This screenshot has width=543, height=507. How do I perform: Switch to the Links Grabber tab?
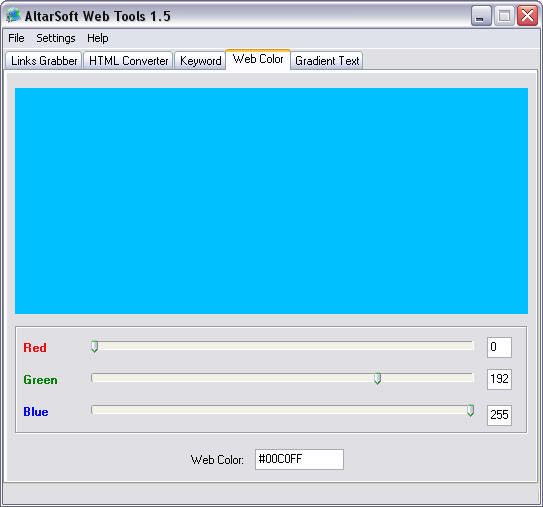point(44,61)
